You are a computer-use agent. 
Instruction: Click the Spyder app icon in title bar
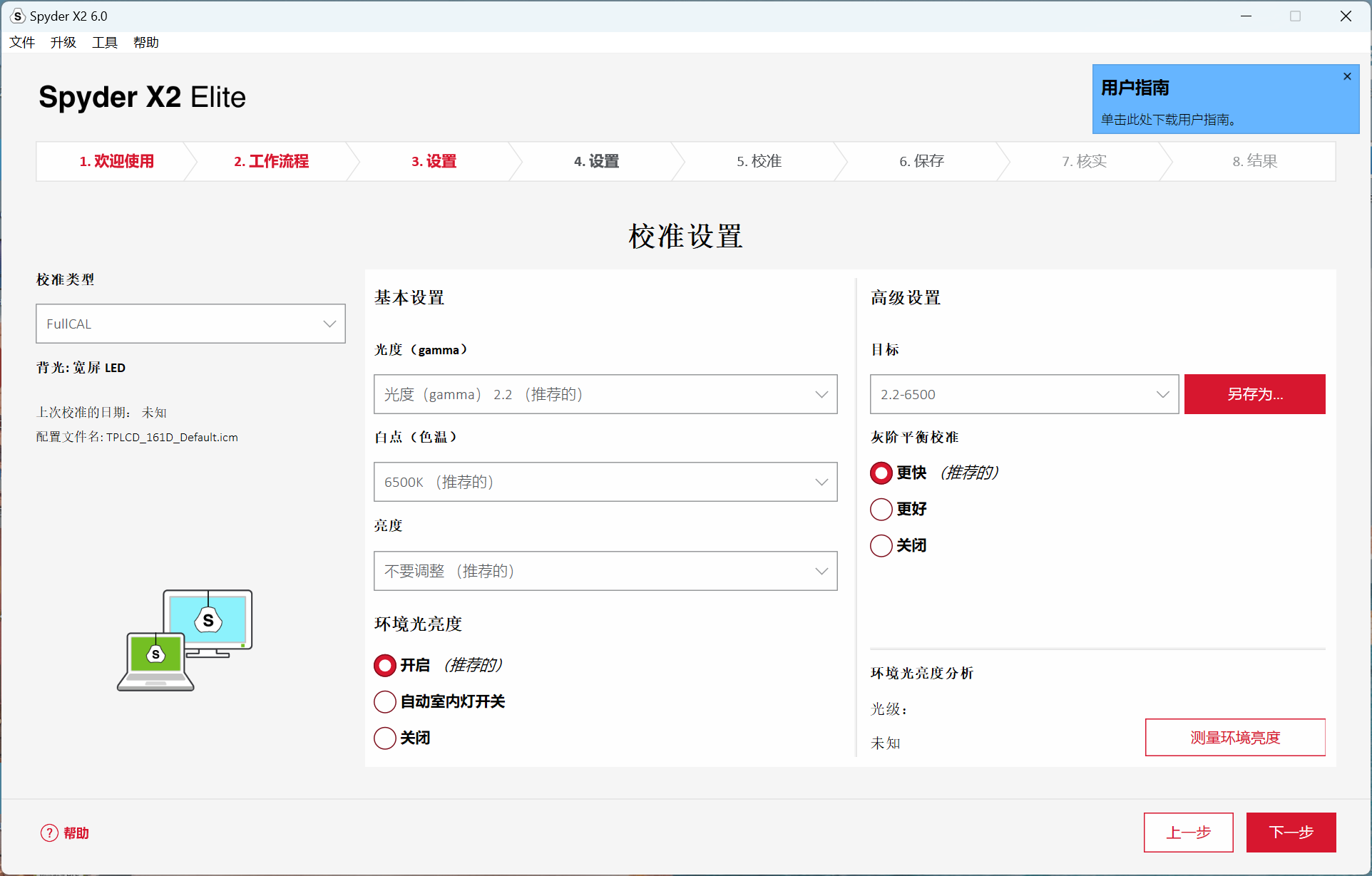(18, 16)
